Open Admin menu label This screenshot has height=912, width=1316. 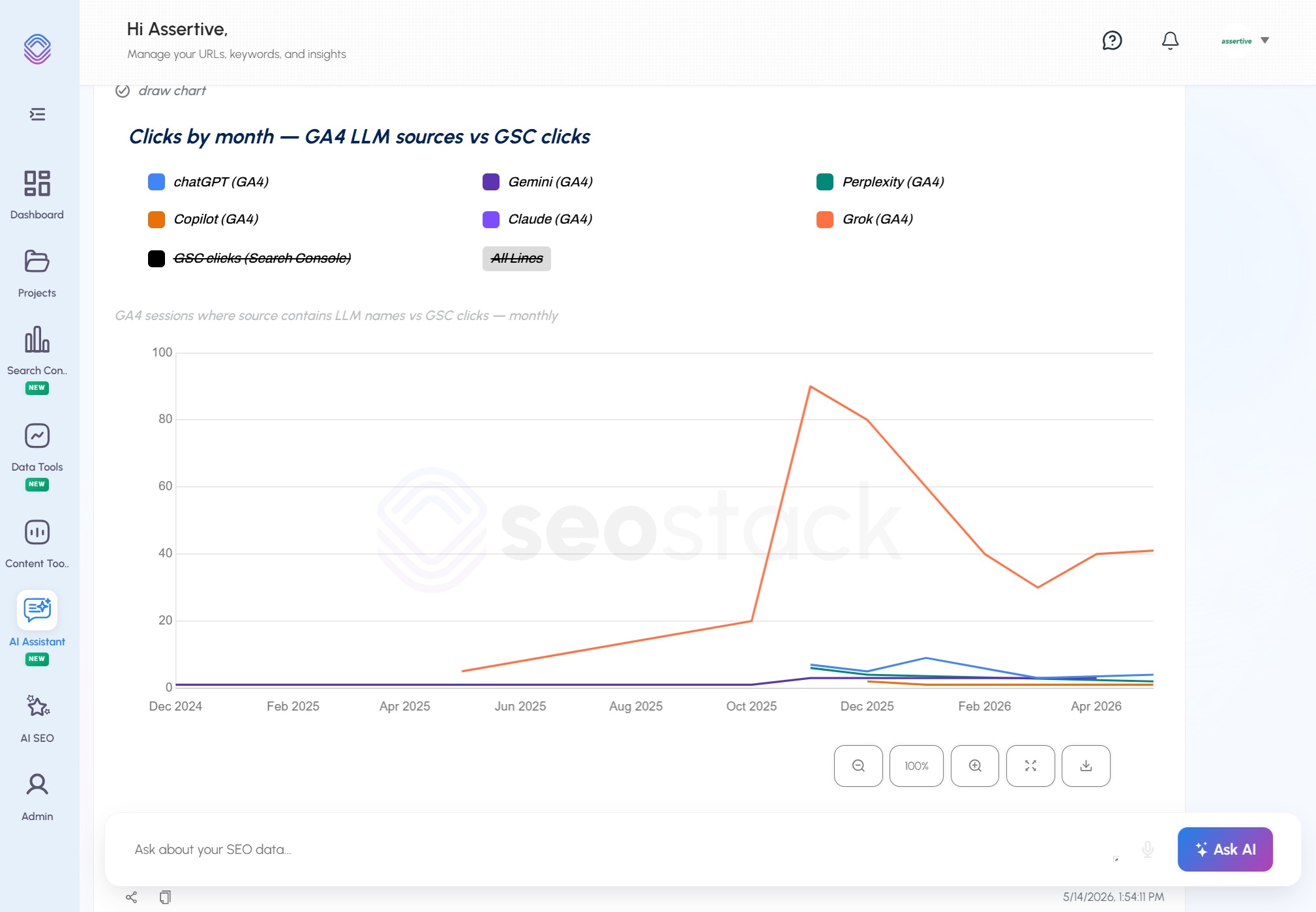(37, 816)
